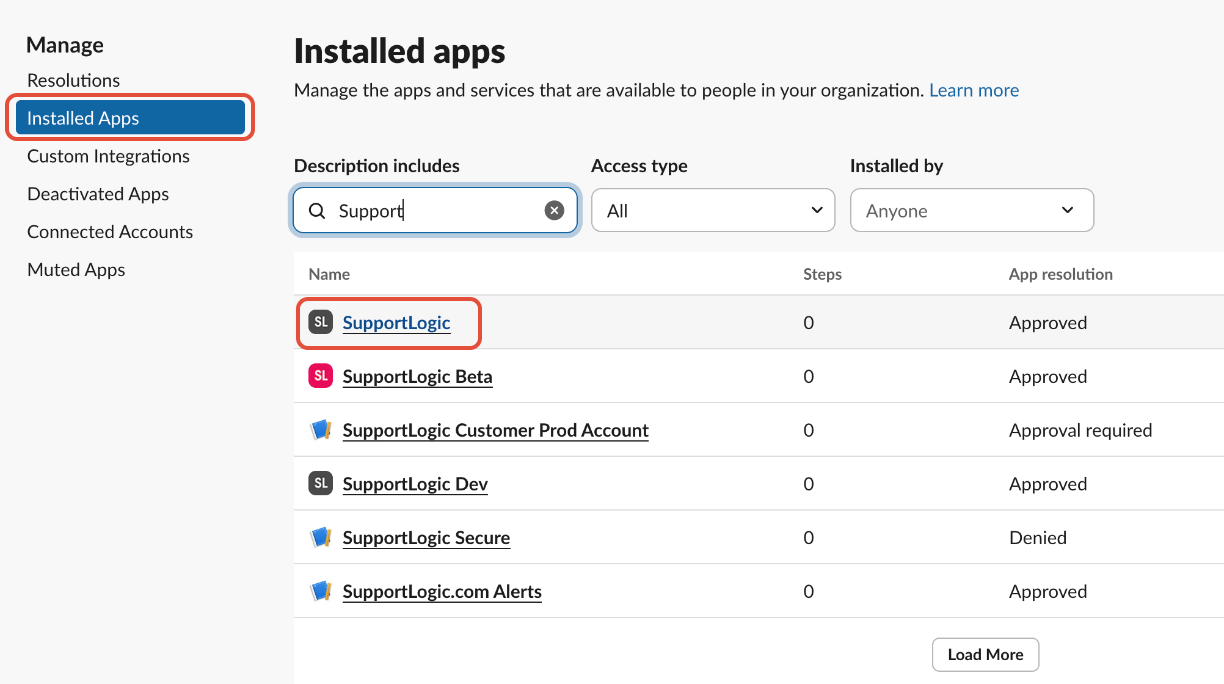Click Approval required status text
Image resolution: width=1224 pixels, height=684 pixels.
pyautogui.click(x=1080, y=430)
